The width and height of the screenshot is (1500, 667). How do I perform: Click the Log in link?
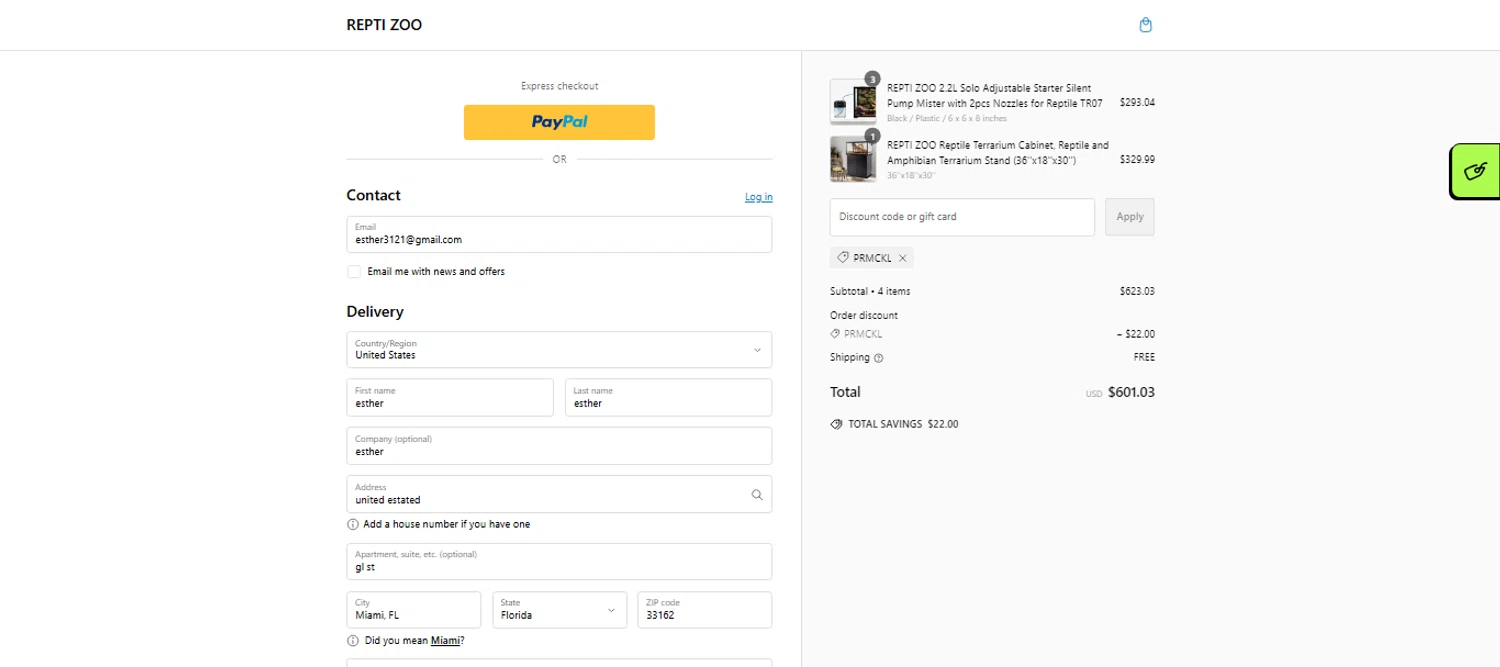pyautogui.click(x=758, y=197)
